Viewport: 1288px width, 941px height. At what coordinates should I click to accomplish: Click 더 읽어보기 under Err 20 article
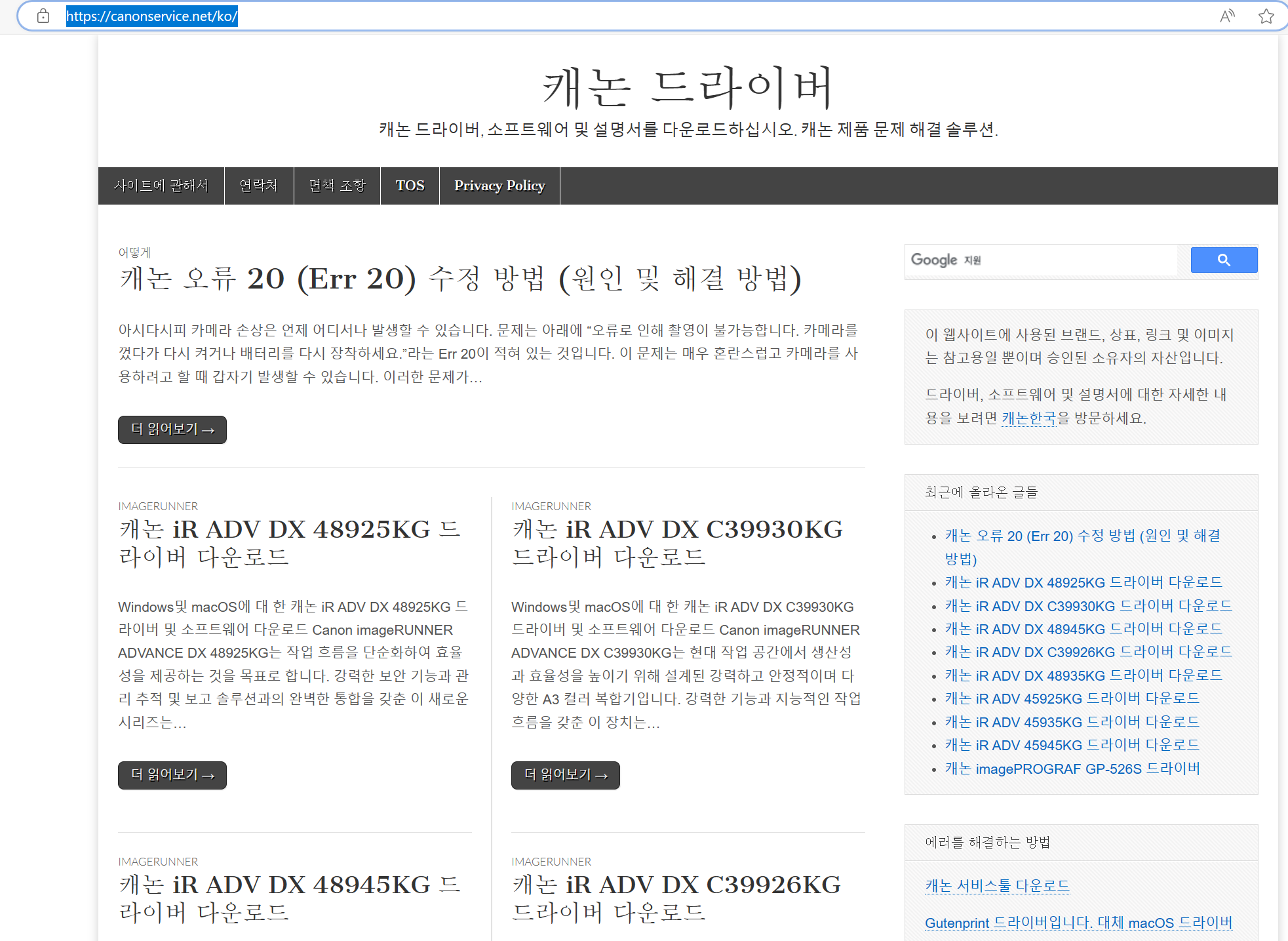[x=172, y=430]
